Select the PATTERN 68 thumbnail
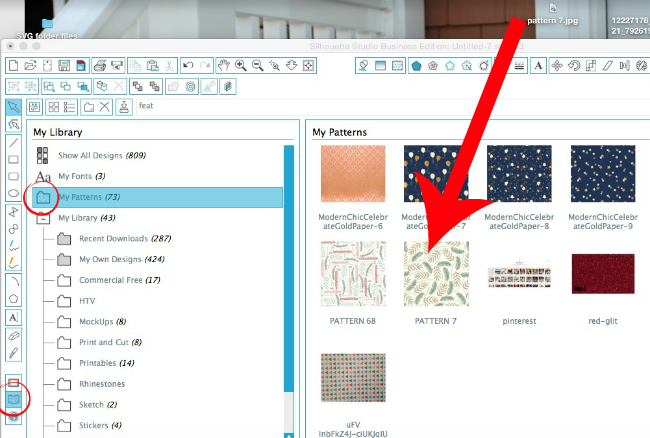650x438 pixels. pos(353,274)
